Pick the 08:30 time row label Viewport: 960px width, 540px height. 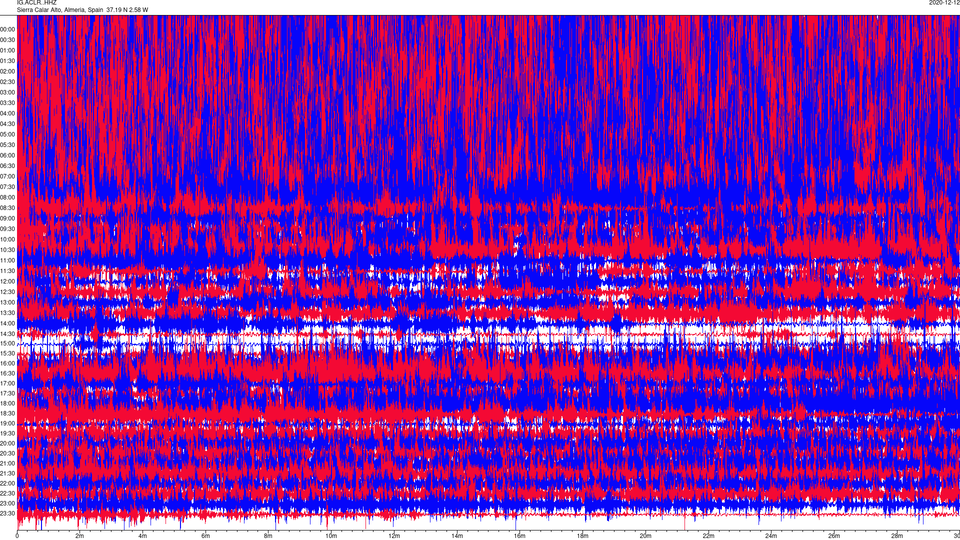(8, 208)
